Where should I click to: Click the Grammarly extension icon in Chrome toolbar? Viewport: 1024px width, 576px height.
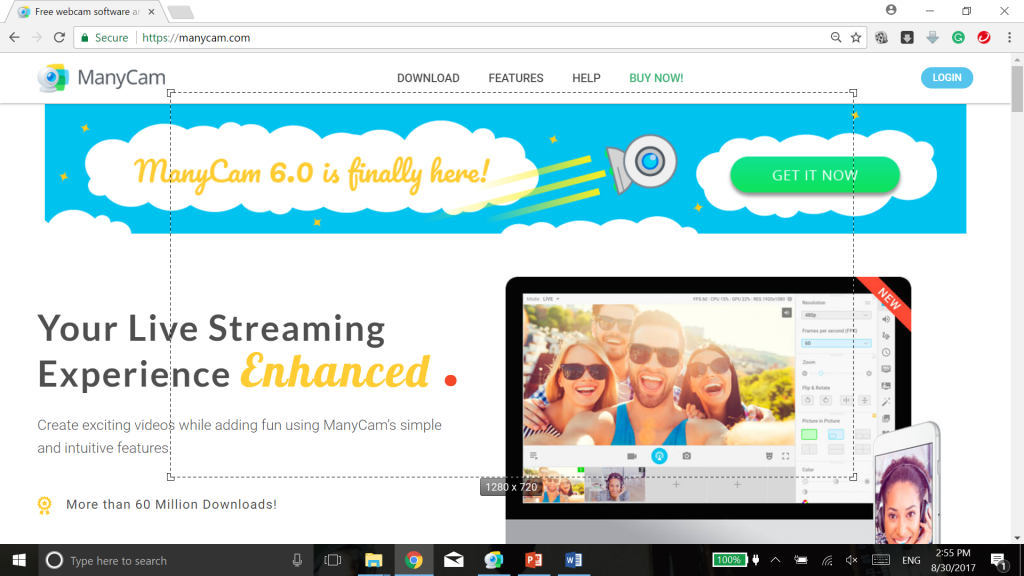[x=956, y=36]
